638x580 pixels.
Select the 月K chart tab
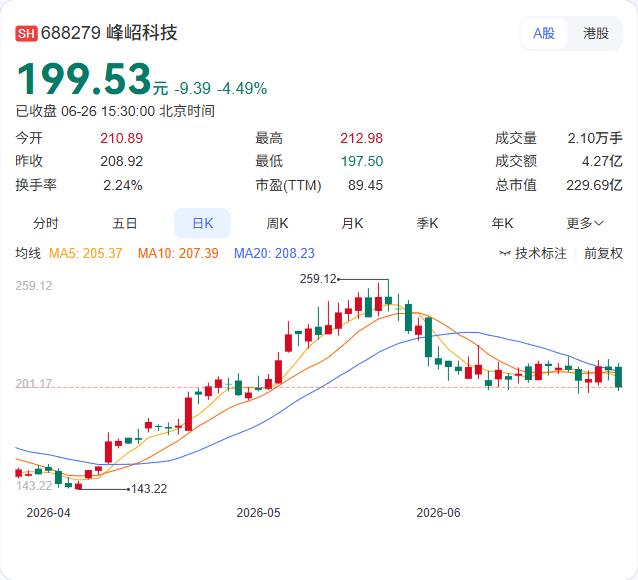[x=352, y=223]
